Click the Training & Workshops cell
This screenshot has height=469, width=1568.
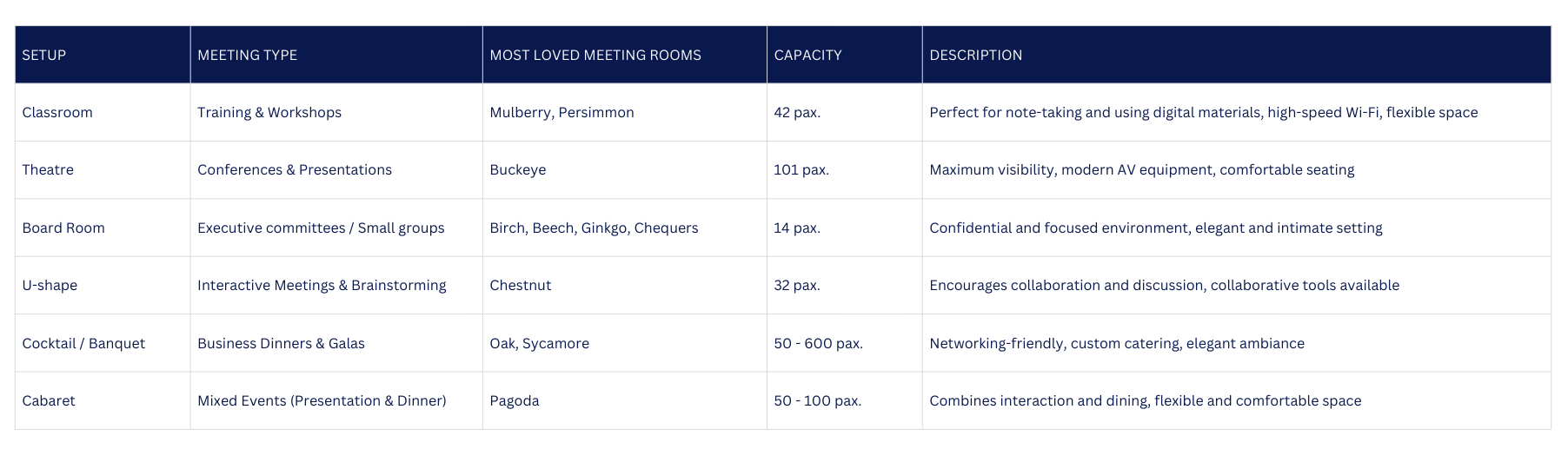269,112
